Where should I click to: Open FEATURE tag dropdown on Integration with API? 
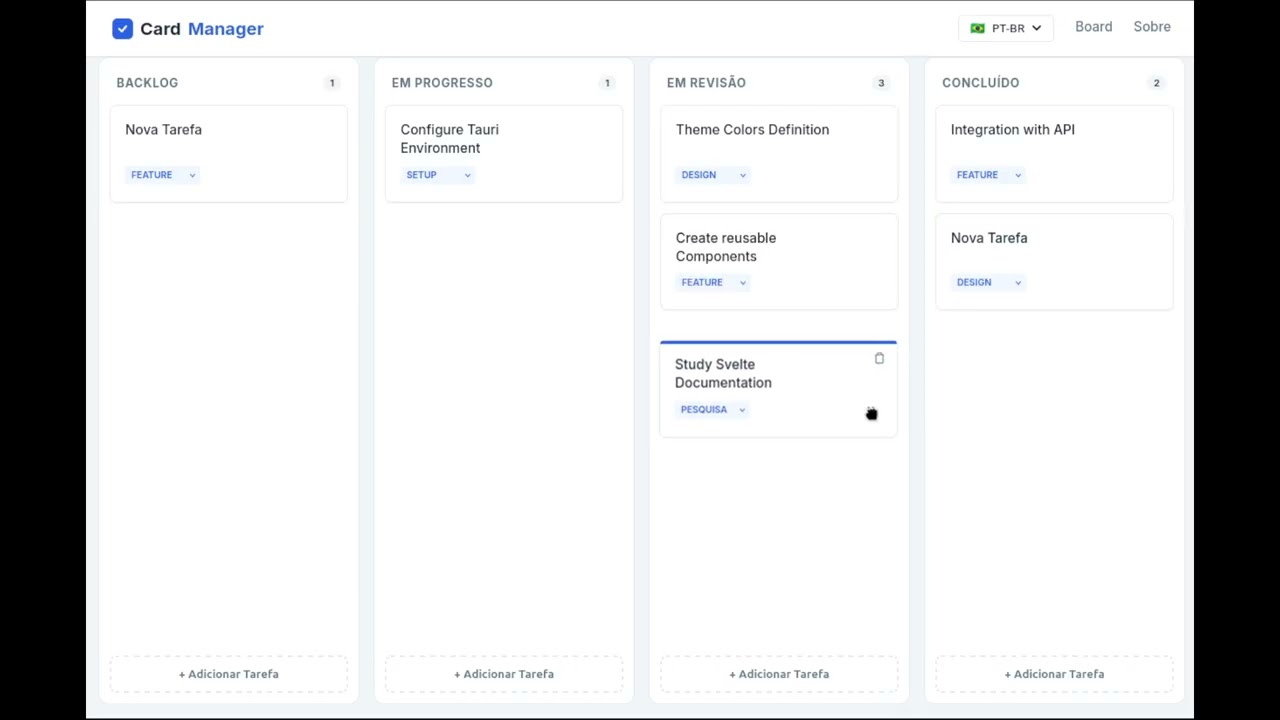coord(988,175)
